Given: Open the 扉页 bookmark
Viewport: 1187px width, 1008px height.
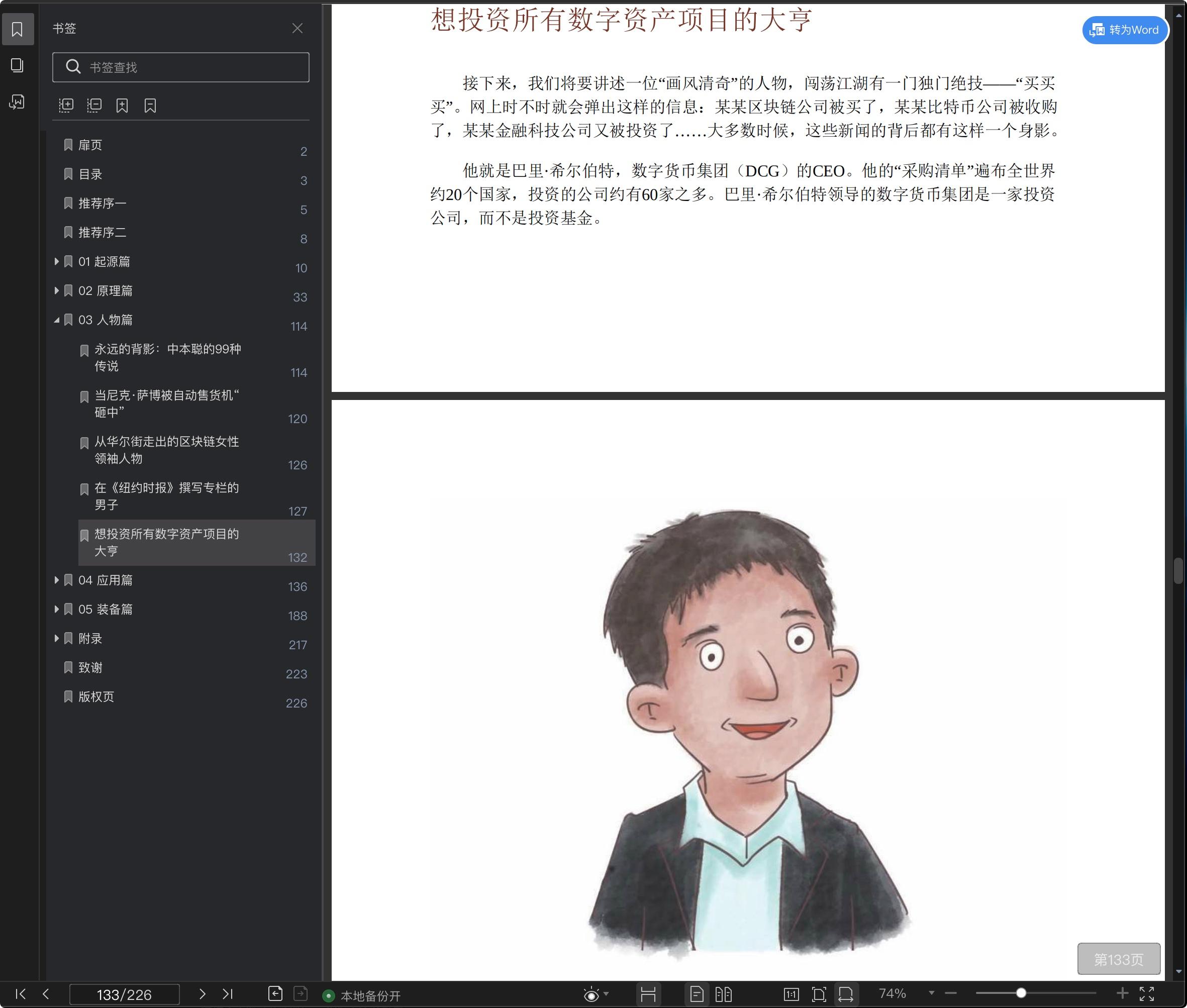Looking at the screenshot, I should (90, 145).
